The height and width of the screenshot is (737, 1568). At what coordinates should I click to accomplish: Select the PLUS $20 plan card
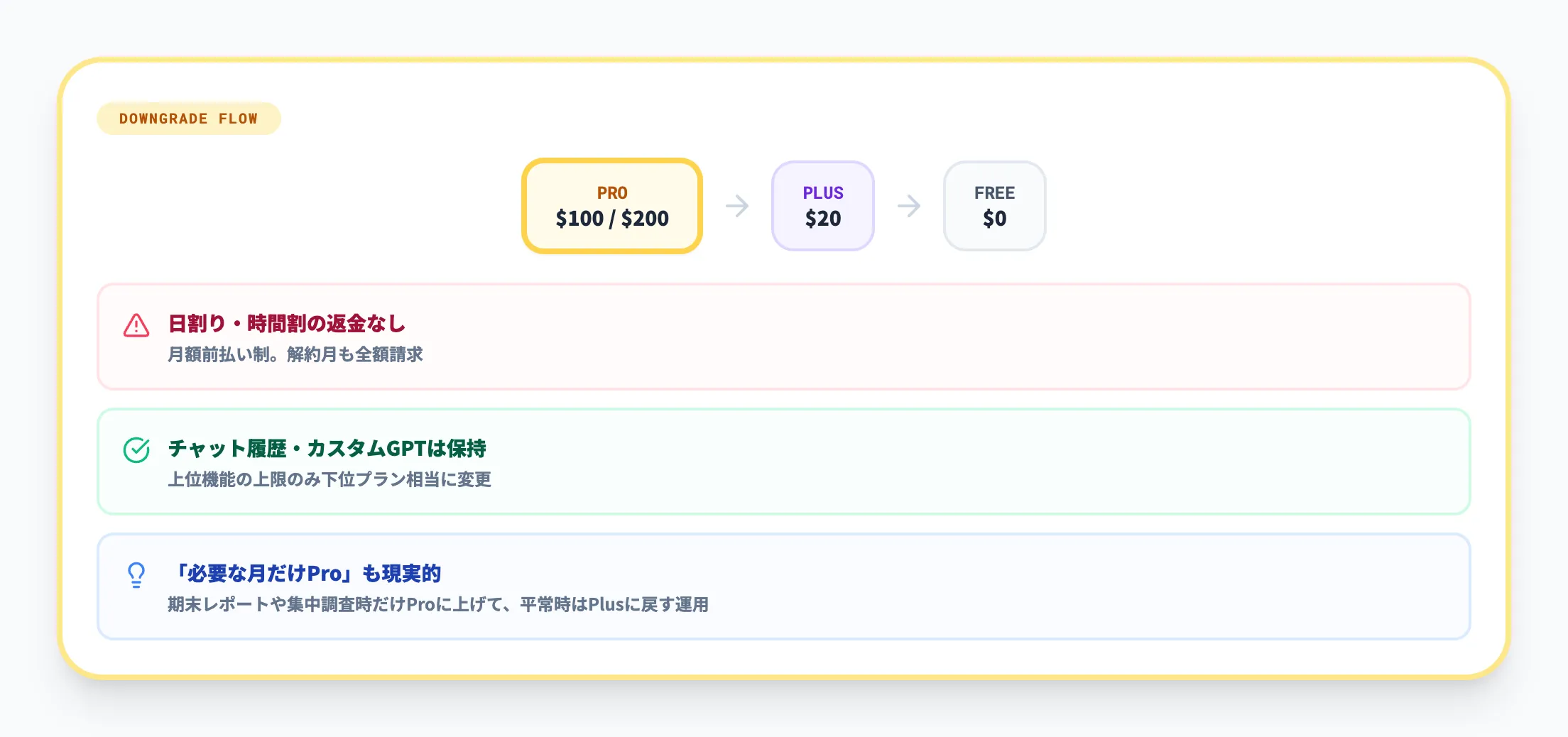(823, 206)
